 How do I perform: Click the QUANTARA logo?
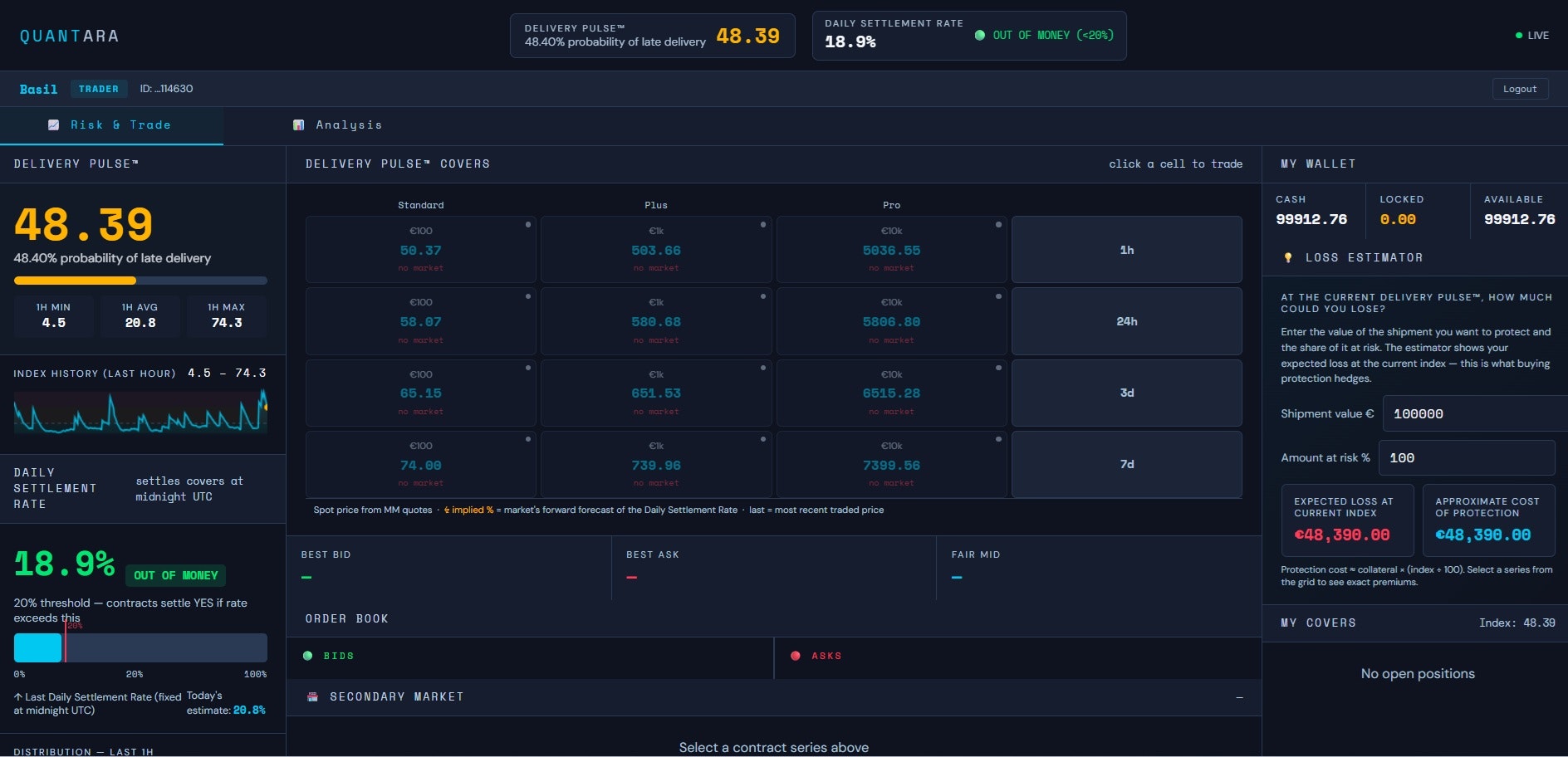[70, 37]
